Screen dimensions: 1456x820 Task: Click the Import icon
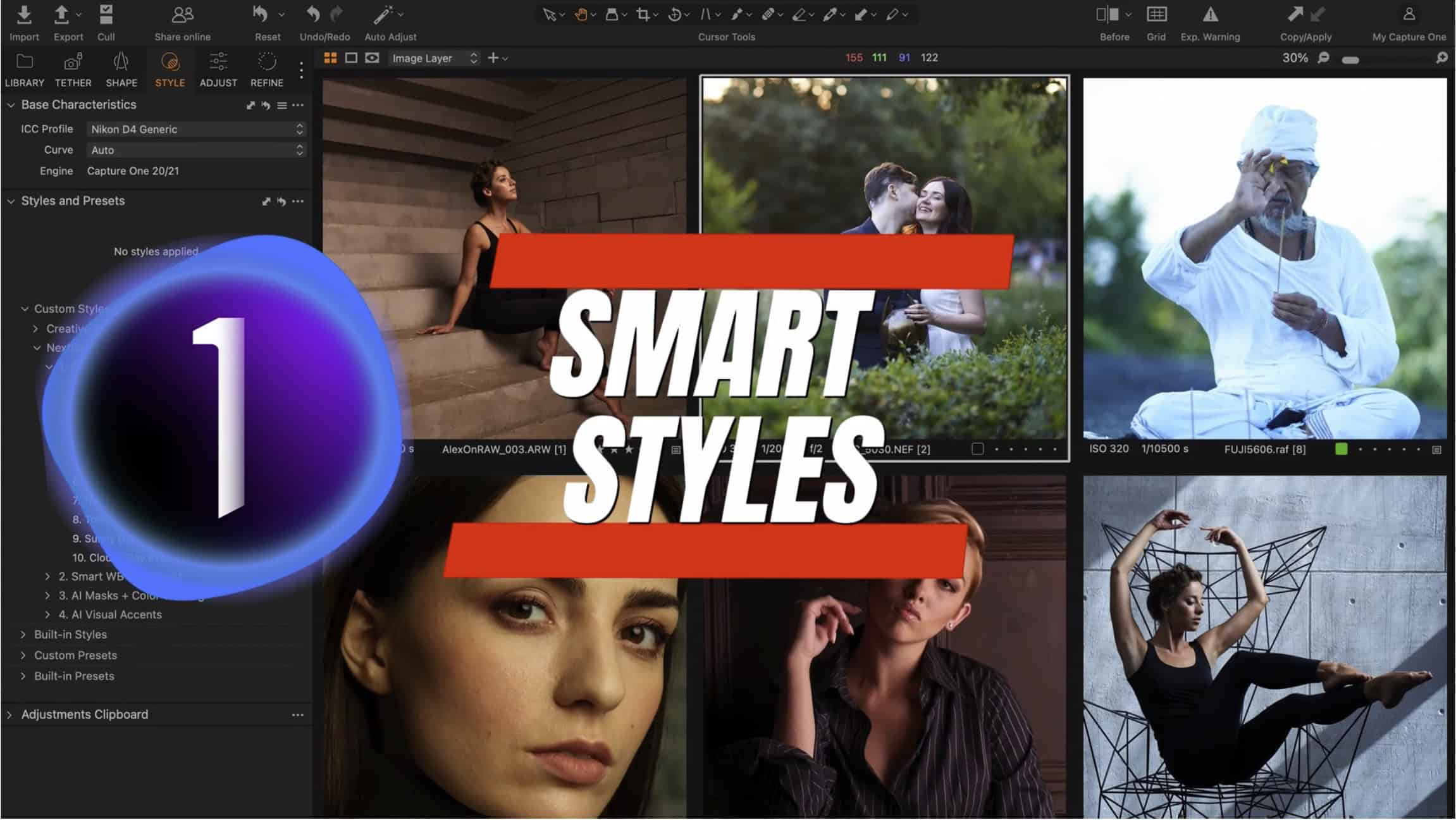24,14
